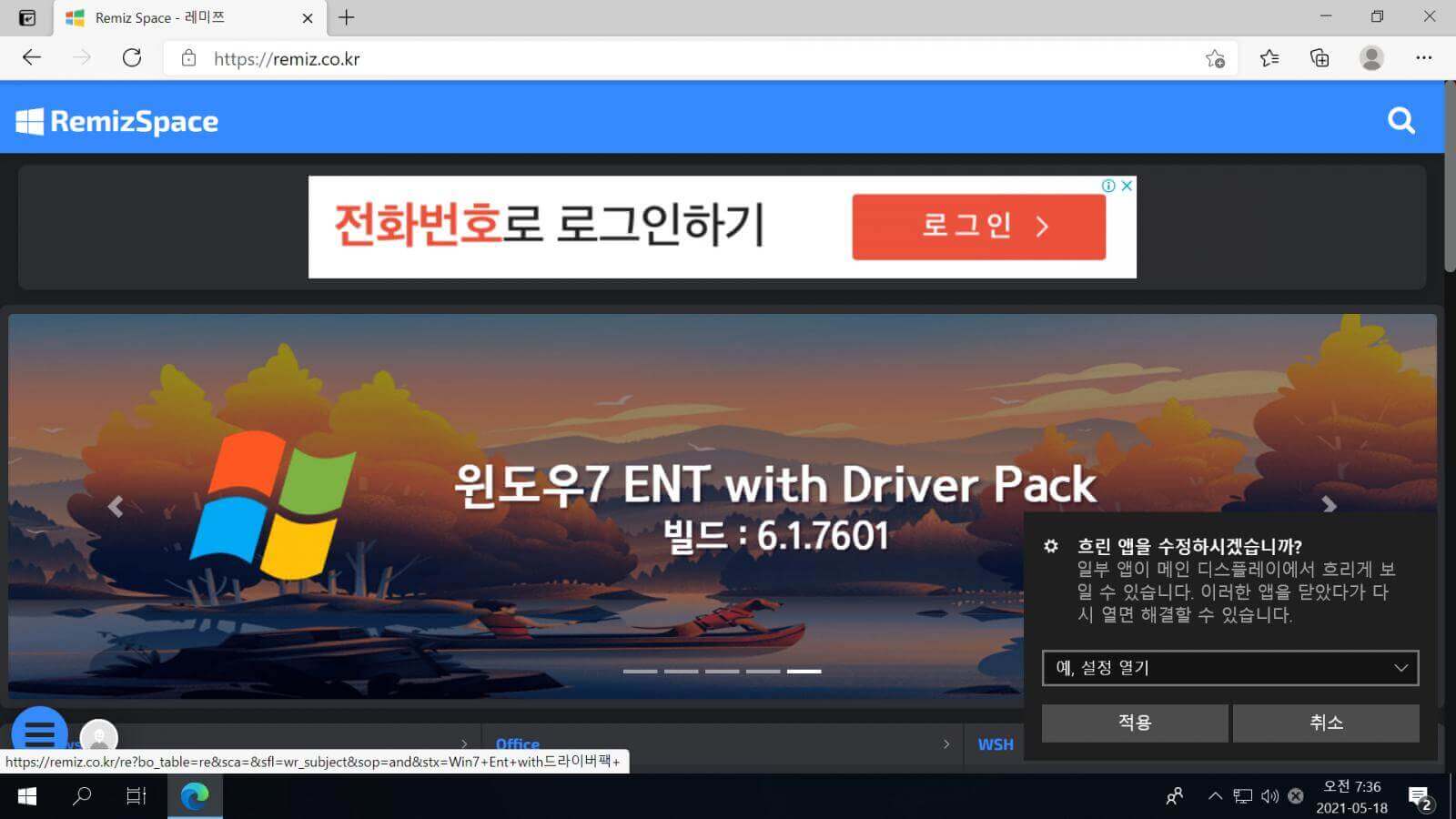This screenshot has width=1456, height=819.
Task: Expand the Office section chevron
Action: pos(946,743)
